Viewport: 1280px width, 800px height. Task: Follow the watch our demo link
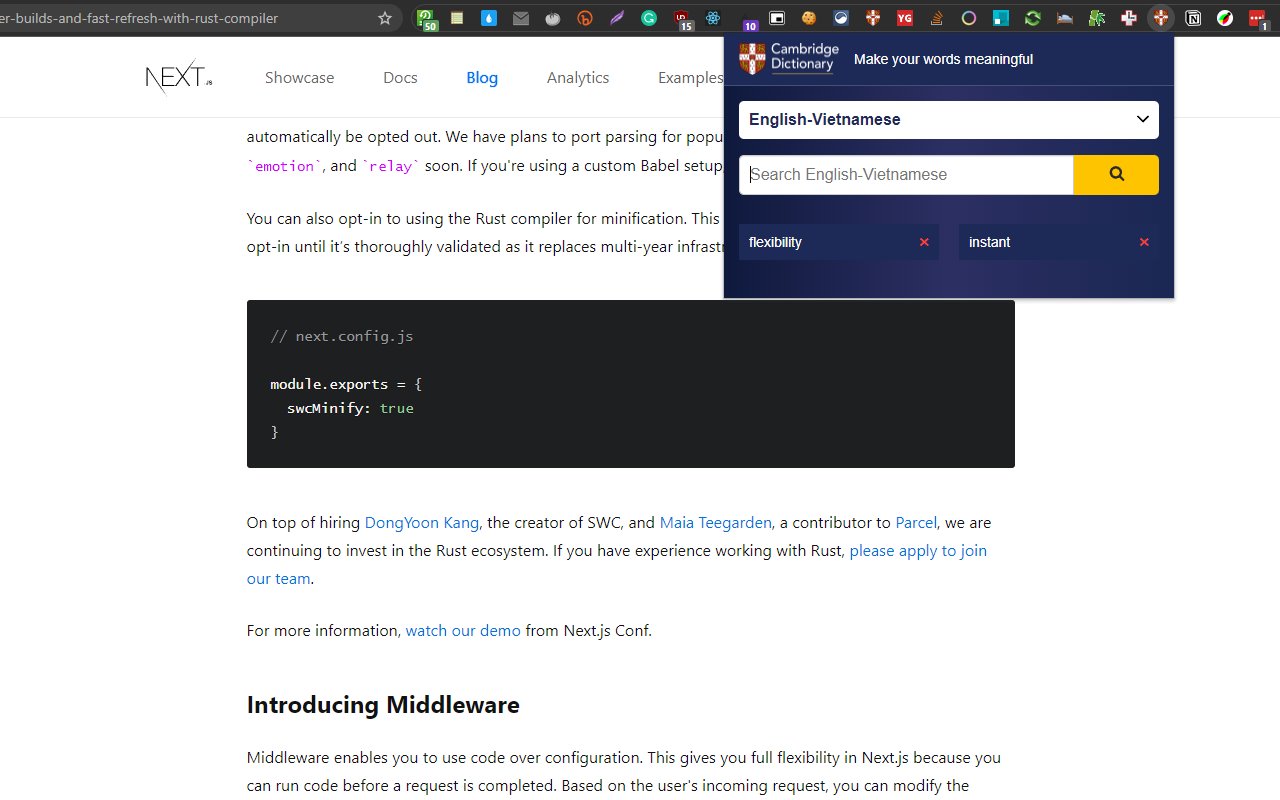(x=462, y=631)
